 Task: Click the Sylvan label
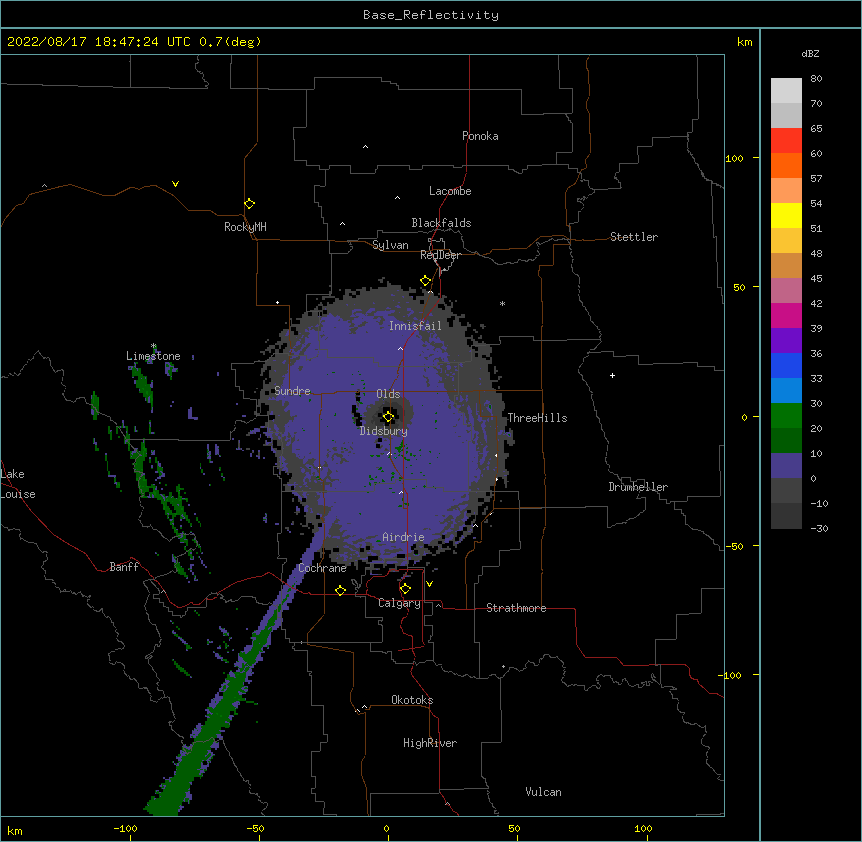pyautogui.click(x=390, y=245)
